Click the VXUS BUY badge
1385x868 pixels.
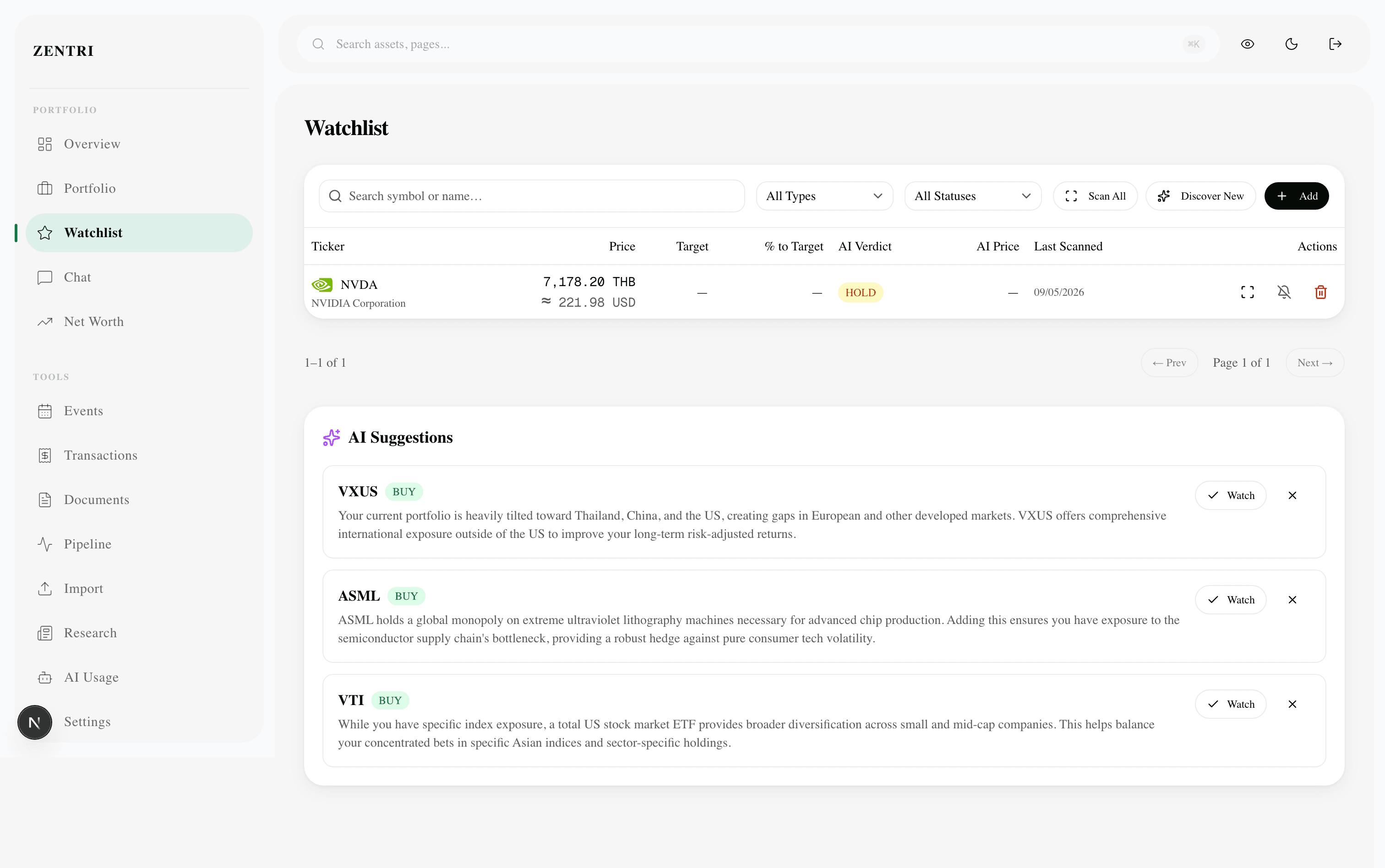[404, 492]
